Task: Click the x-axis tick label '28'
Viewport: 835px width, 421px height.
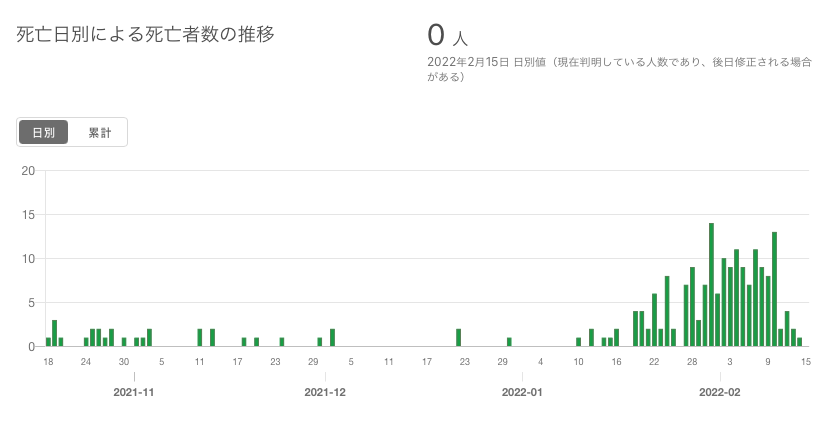Action: (692, 362)
